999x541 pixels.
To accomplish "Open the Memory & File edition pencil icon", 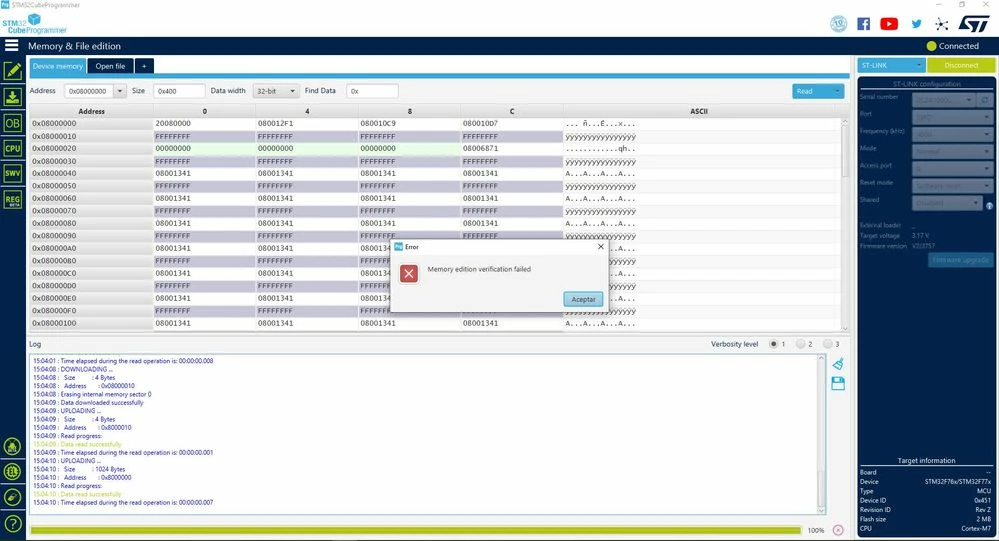I will tap(13, 71).
